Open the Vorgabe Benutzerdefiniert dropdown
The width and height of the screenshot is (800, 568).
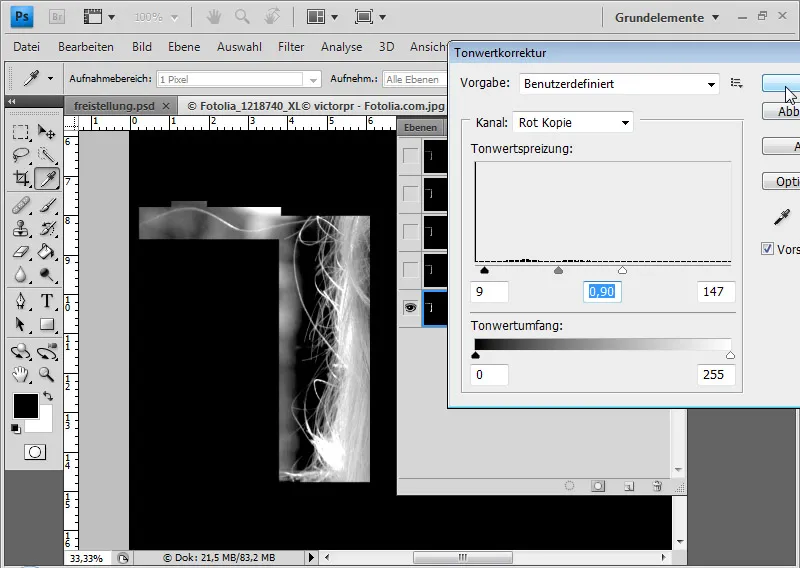coord(619,84)
